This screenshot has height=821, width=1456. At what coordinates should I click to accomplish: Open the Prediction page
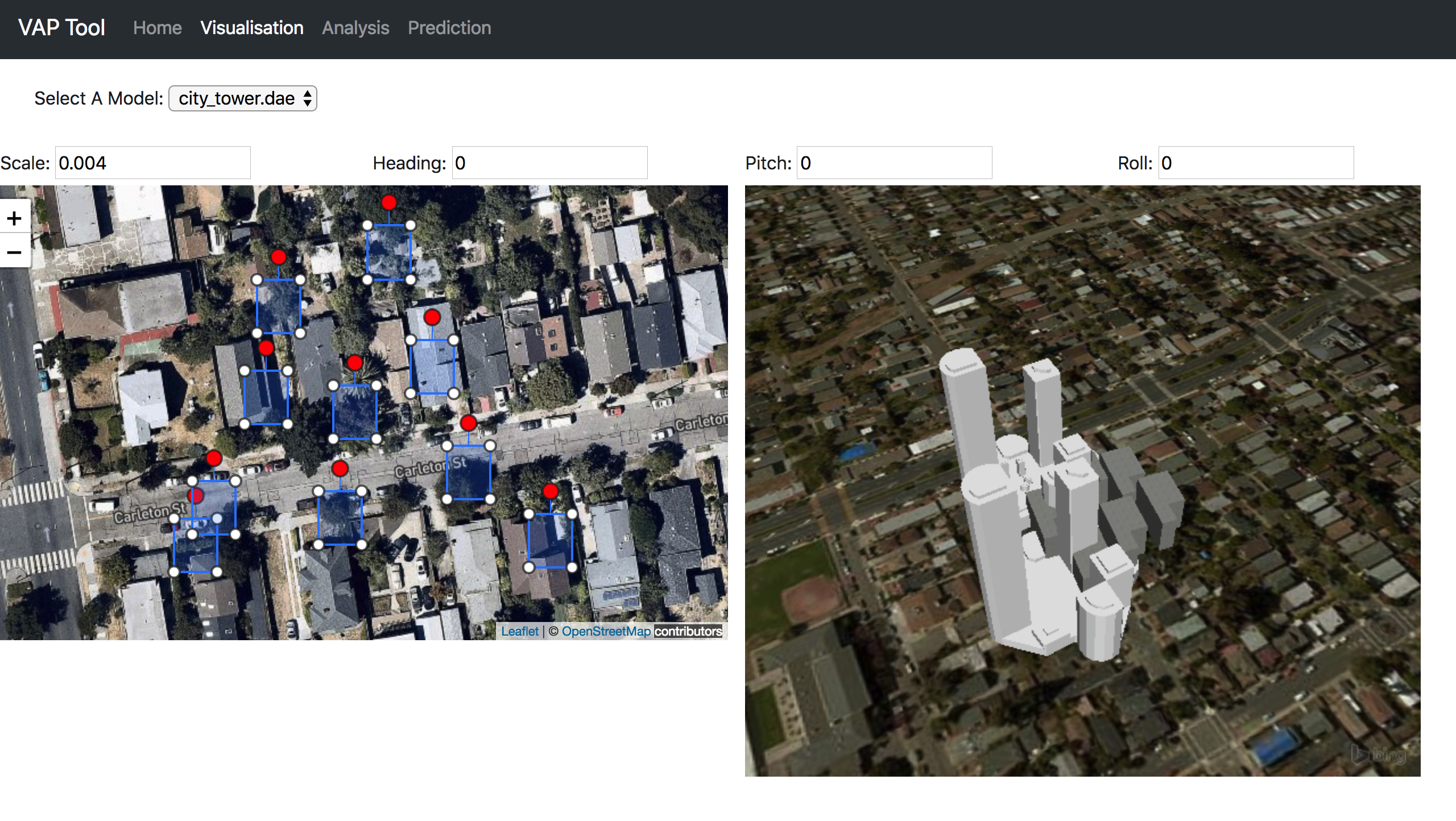[449, 28]
